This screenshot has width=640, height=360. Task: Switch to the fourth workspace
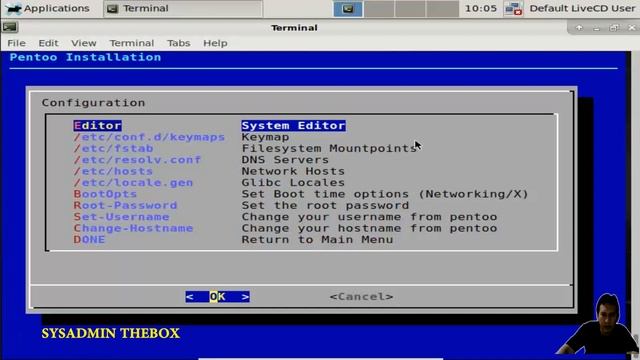[x=442, y=9]
